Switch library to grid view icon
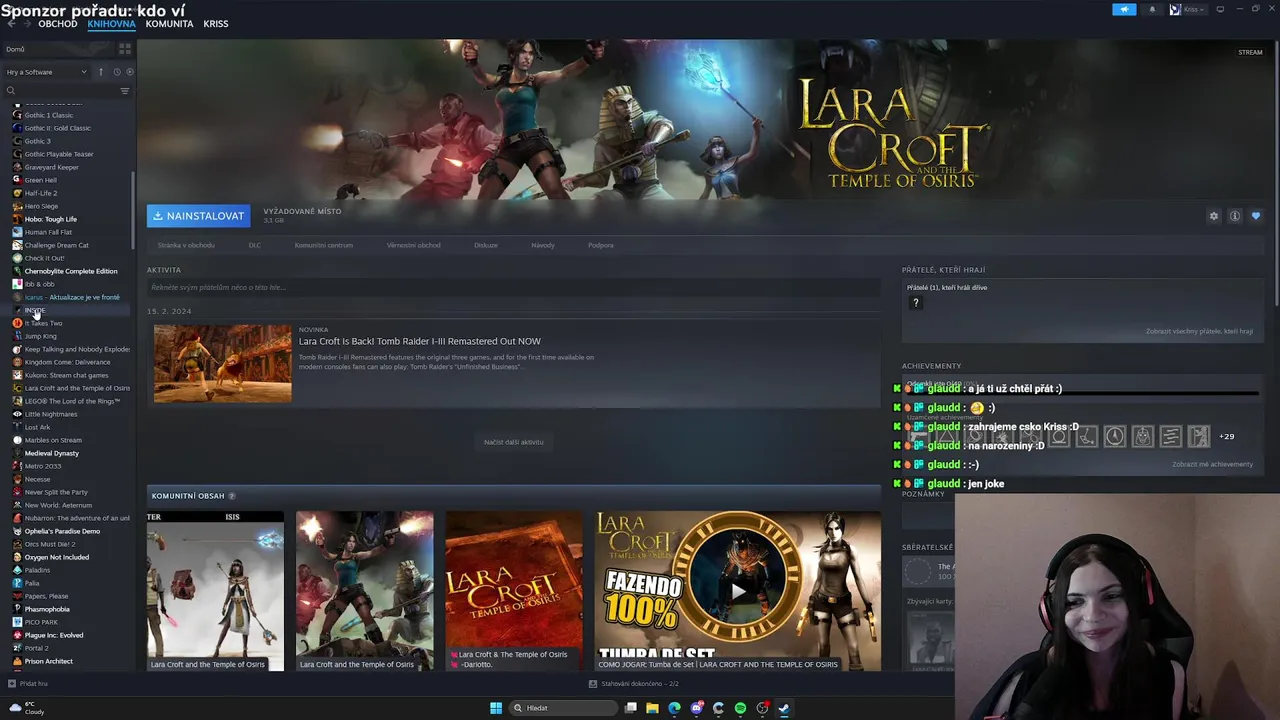Screen dimensions: 1280x720 point(125,48)
